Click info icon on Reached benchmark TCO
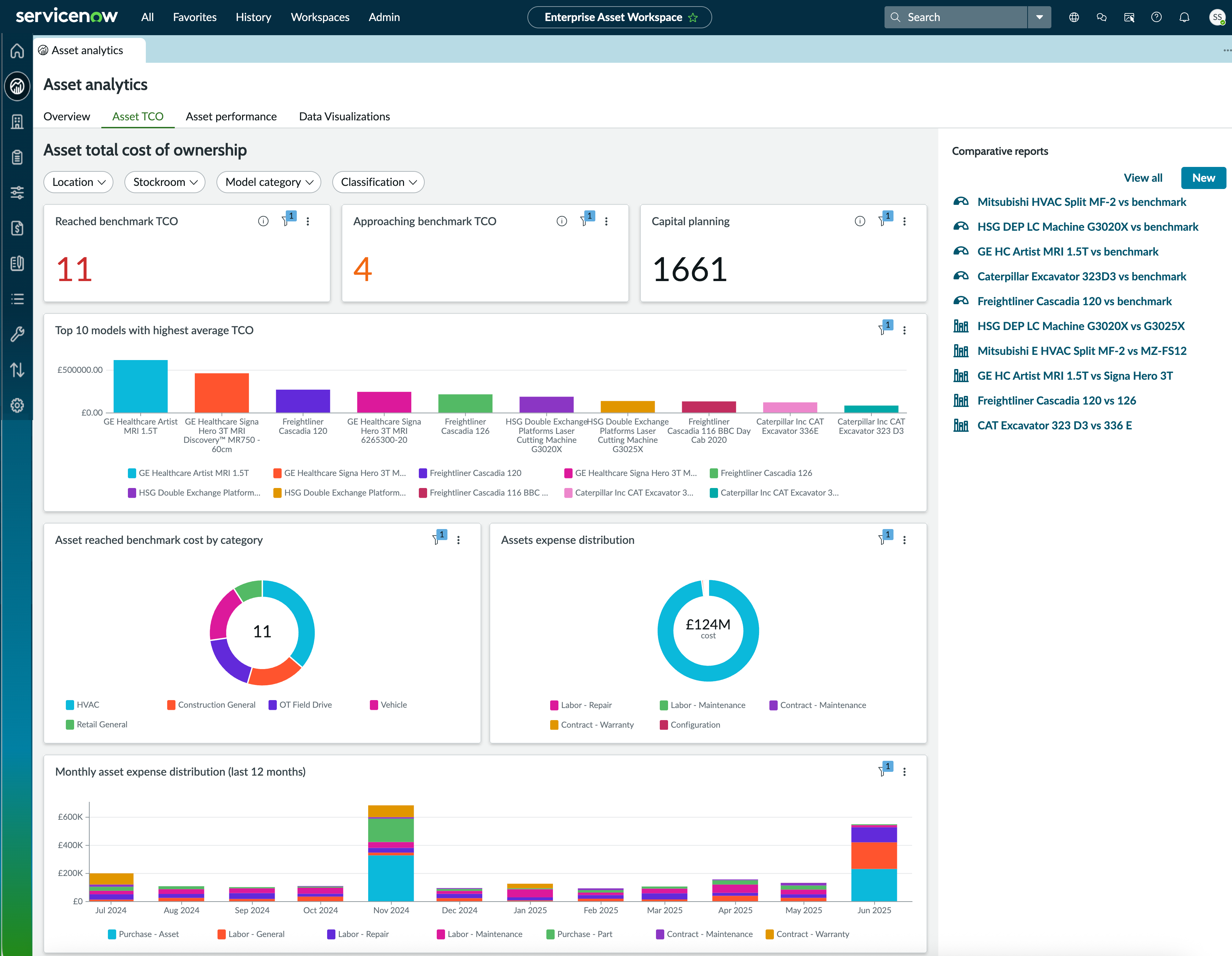Viewport: 1232px width, 956px height. (x=263, y=221)
